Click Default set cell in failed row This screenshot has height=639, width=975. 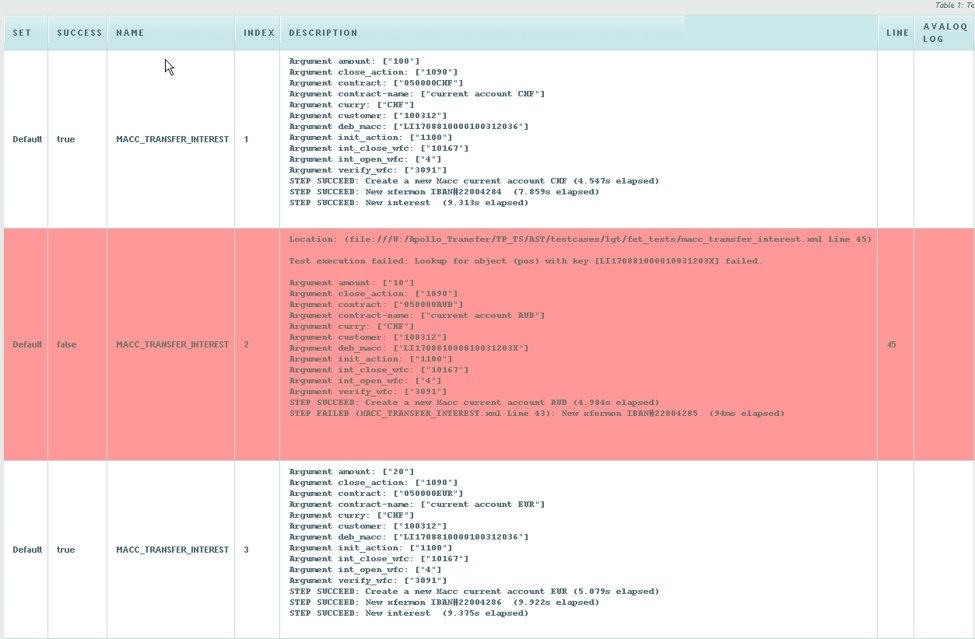[x=27, y=344]
